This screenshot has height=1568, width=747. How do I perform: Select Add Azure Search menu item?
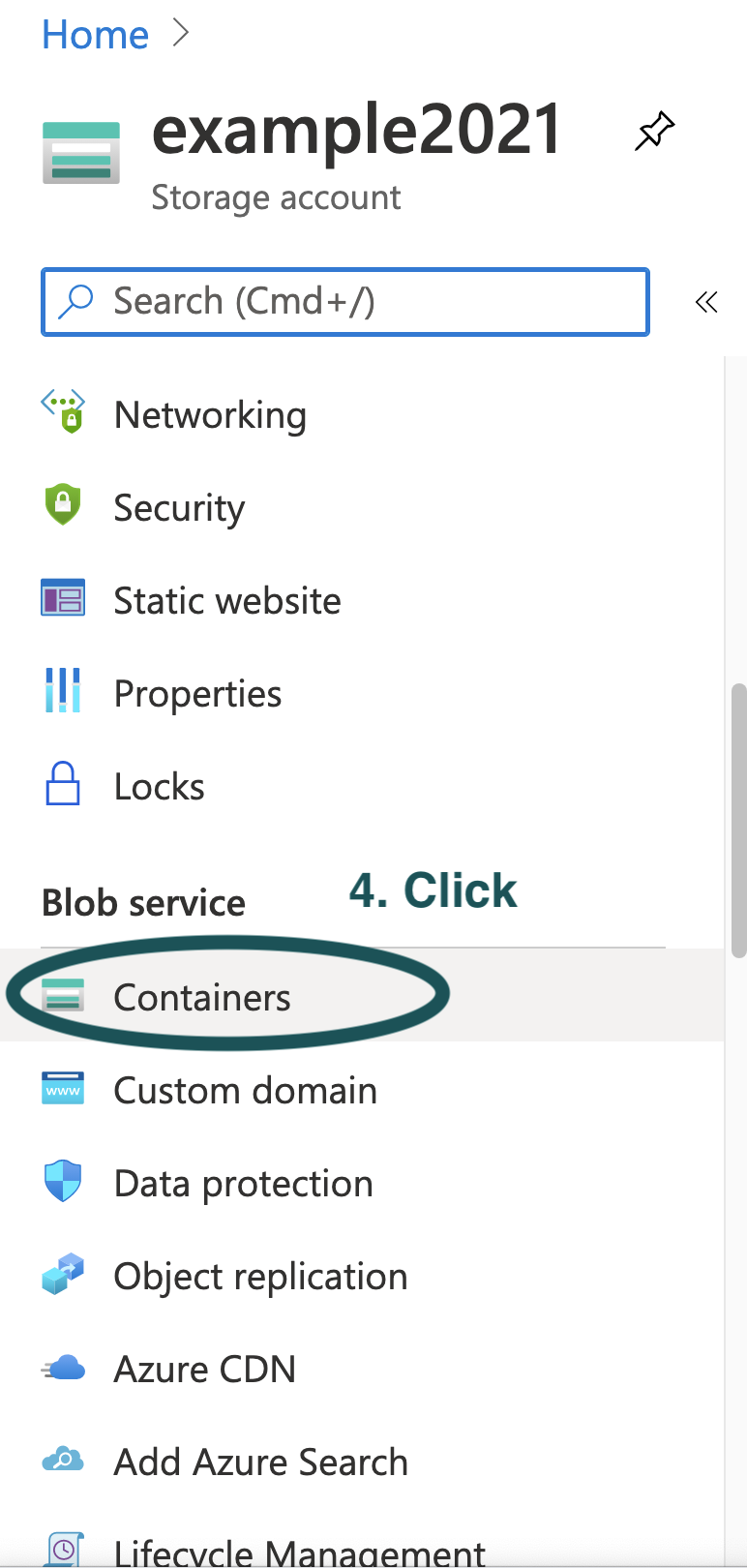(x=260, y=1462)
